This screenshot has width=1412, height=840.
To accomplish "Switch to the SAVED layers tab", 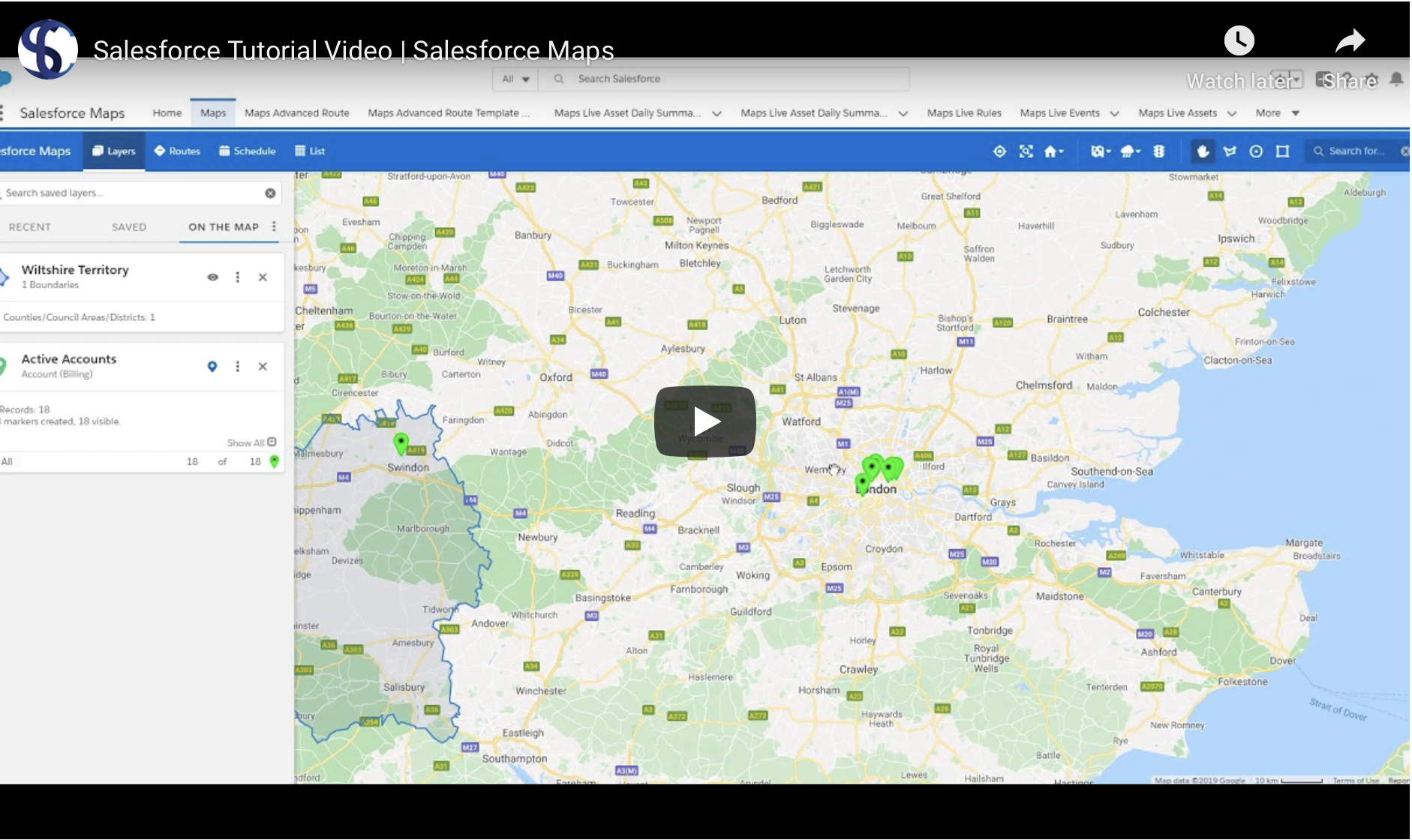I will 129,227.
